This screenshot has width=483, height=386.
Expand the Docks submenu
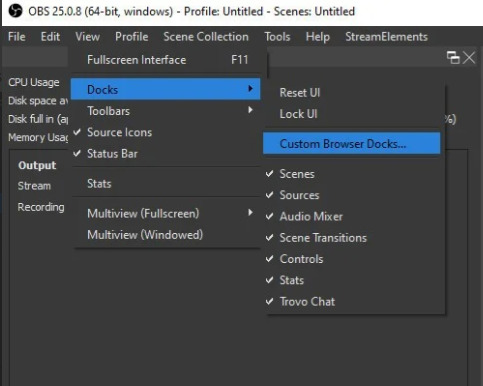point(166,89)
